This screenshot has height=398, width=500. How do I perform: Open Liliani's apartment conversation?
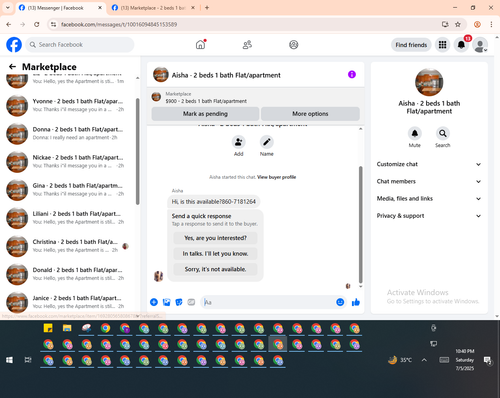(x=69, y=218)
